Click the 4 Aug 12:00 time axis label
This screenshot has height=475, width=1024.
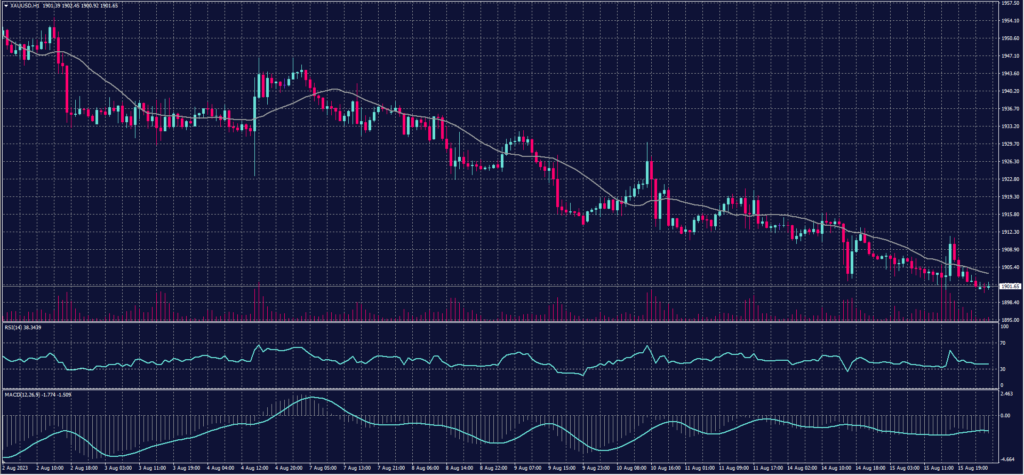tap(255, 467)
